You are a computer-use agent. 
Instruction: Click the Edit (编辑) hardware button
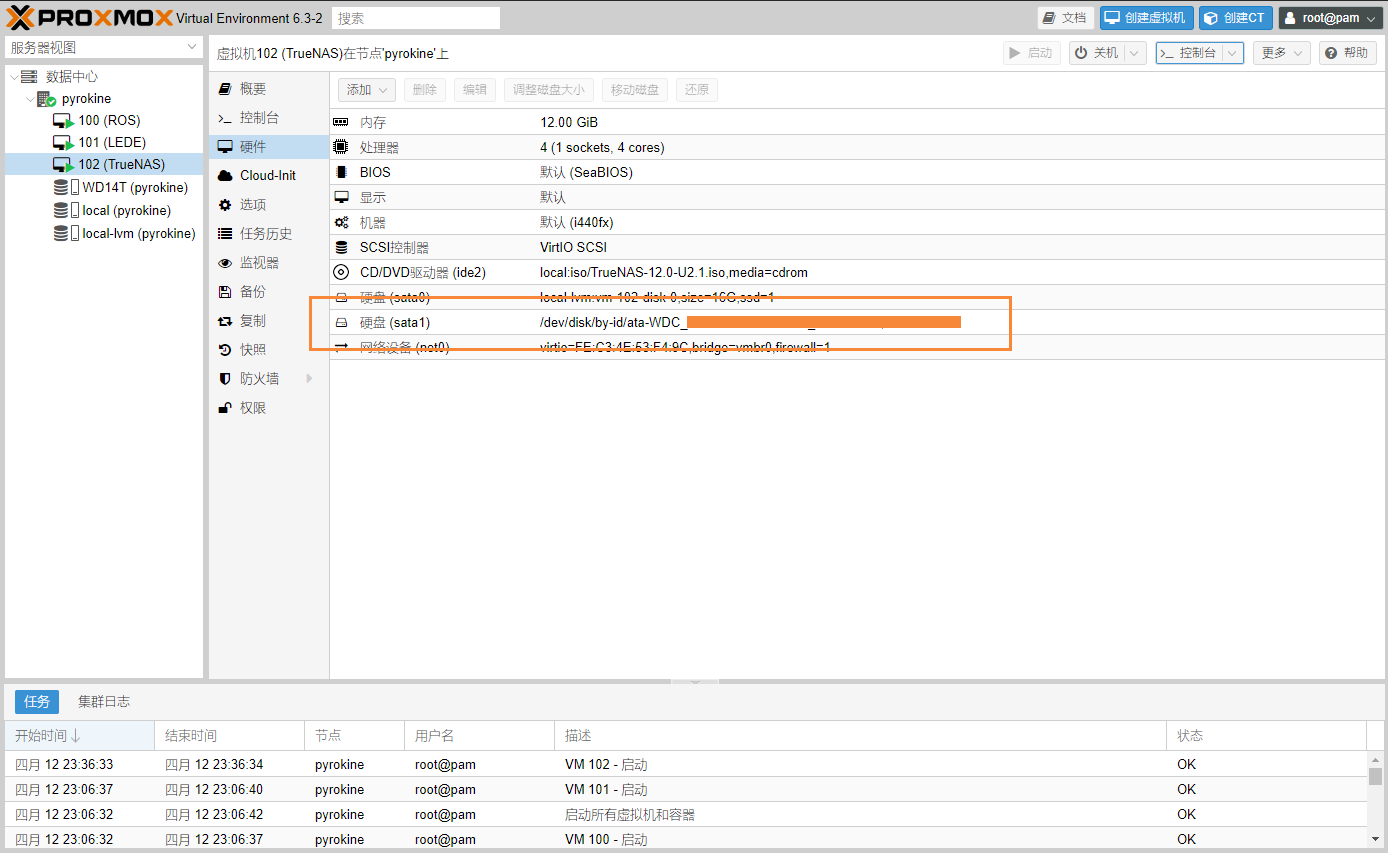(475, 90)
